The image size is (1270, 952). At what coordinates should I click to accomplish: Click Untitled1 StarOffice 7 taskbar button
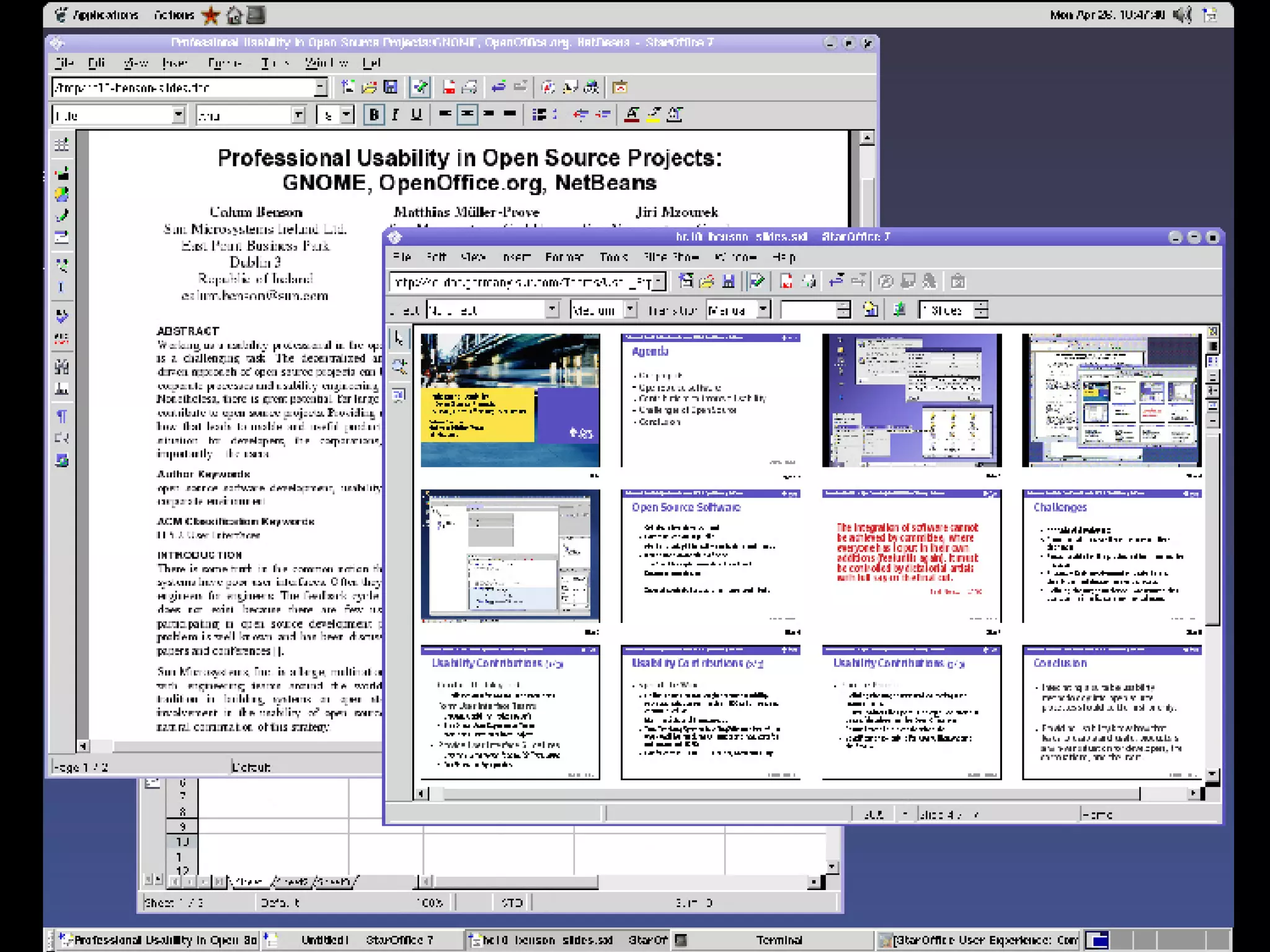(x=363, y=940)
